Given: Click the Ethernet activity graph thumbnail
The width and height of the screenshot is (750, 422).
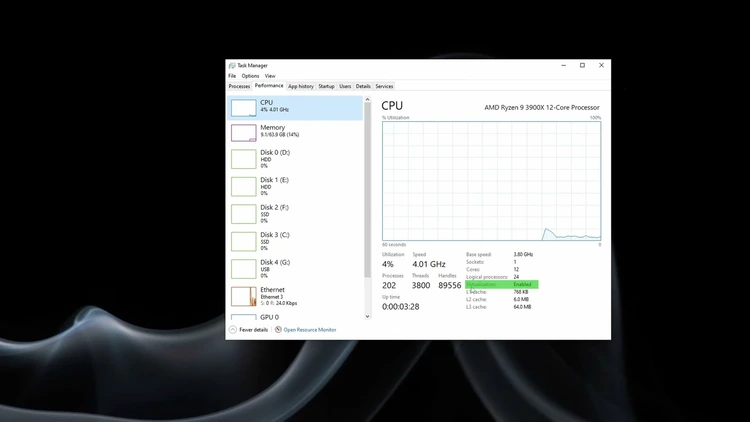Looking at the screenshot, I should [243, 297].
